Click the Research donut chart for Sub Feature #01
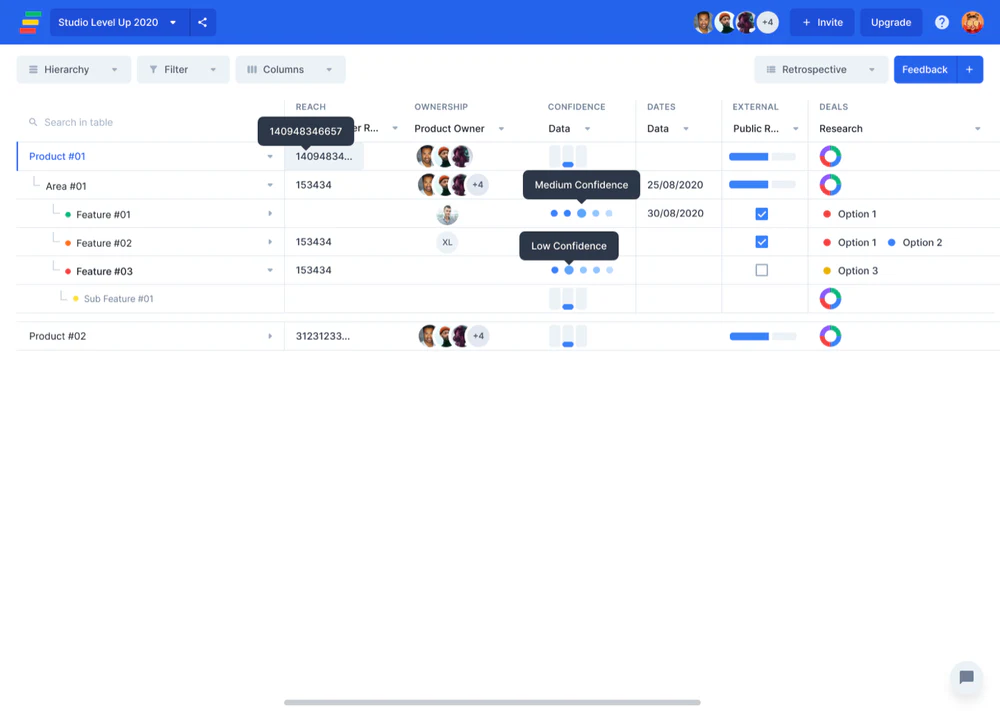 coord(830,298)
